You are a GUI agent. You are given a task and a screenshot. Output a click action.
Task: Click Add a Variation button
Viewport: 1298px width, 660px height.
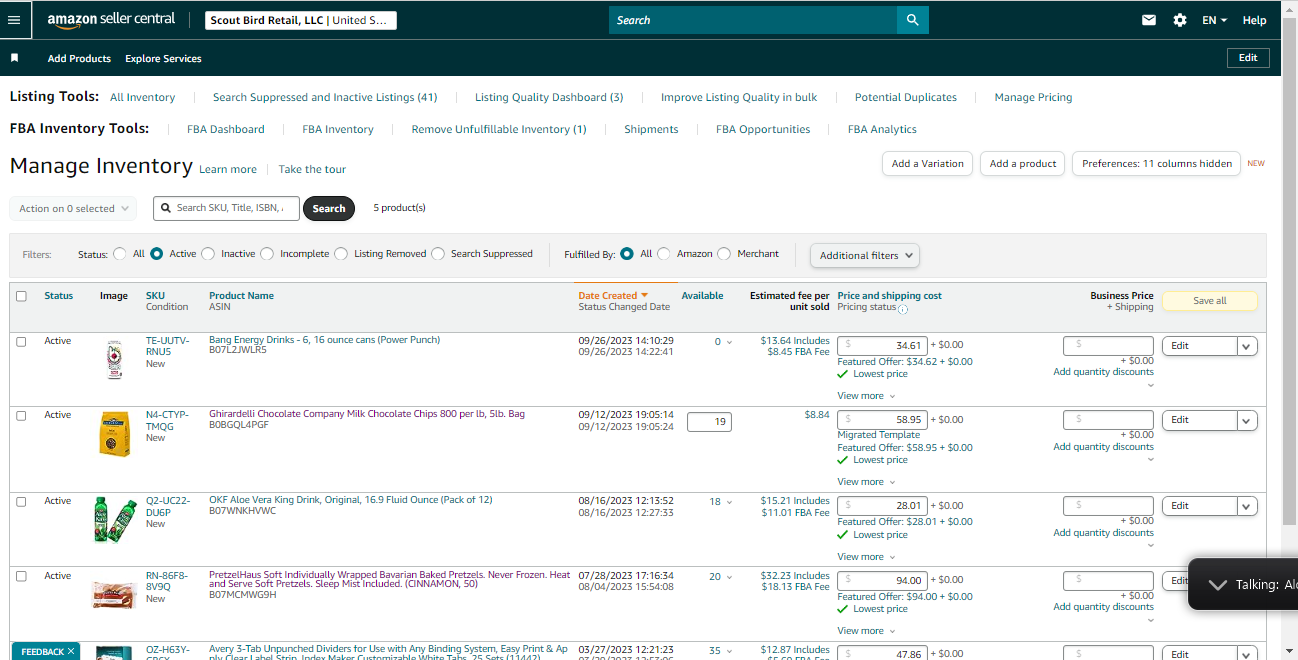(927, 164)
